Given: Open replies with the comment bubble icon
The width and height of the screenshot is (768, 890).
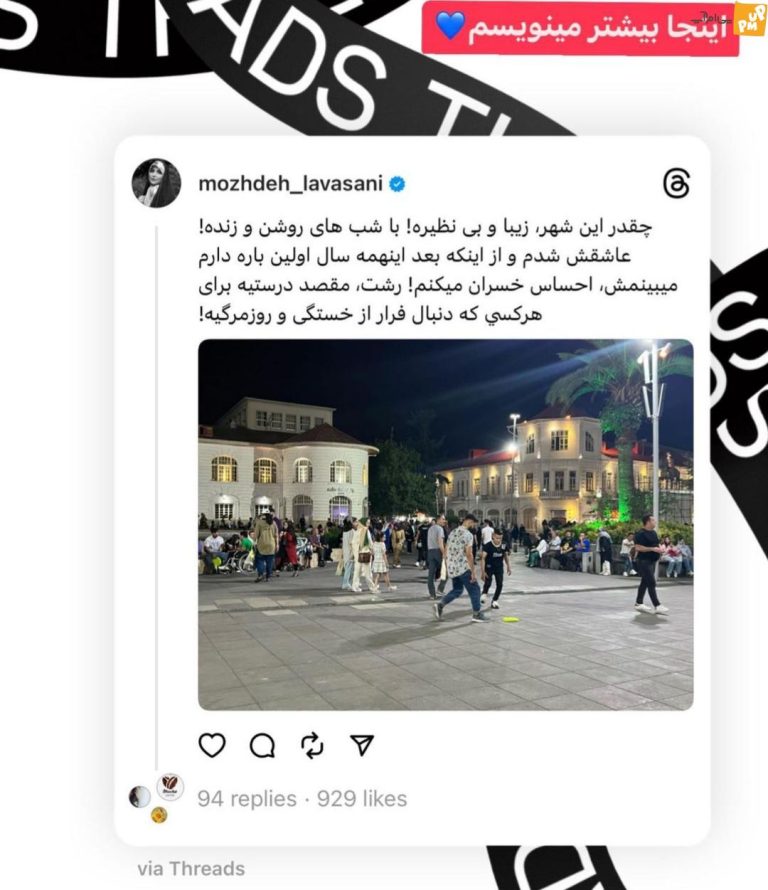Looking at the screenshot, I should coord(263,746).
